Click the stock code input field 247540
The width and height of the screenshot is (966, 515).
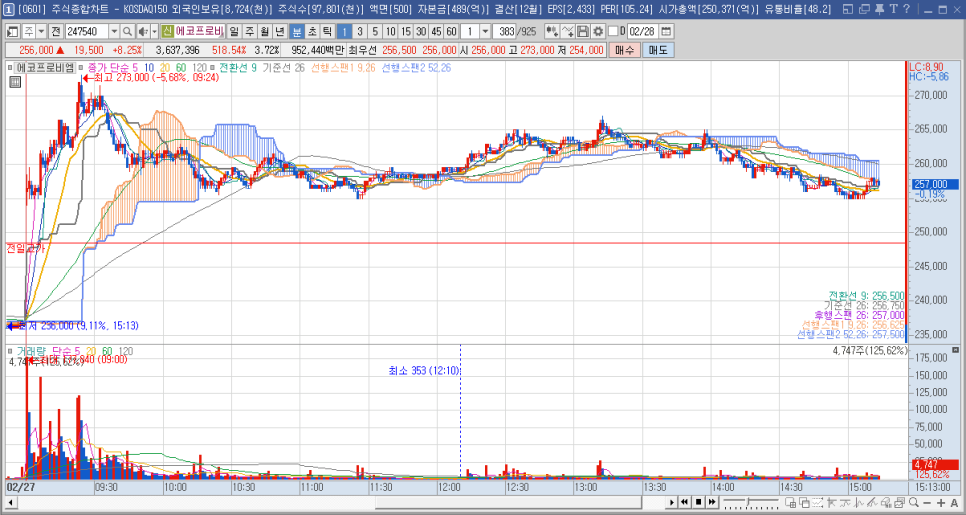click(86, 31)
